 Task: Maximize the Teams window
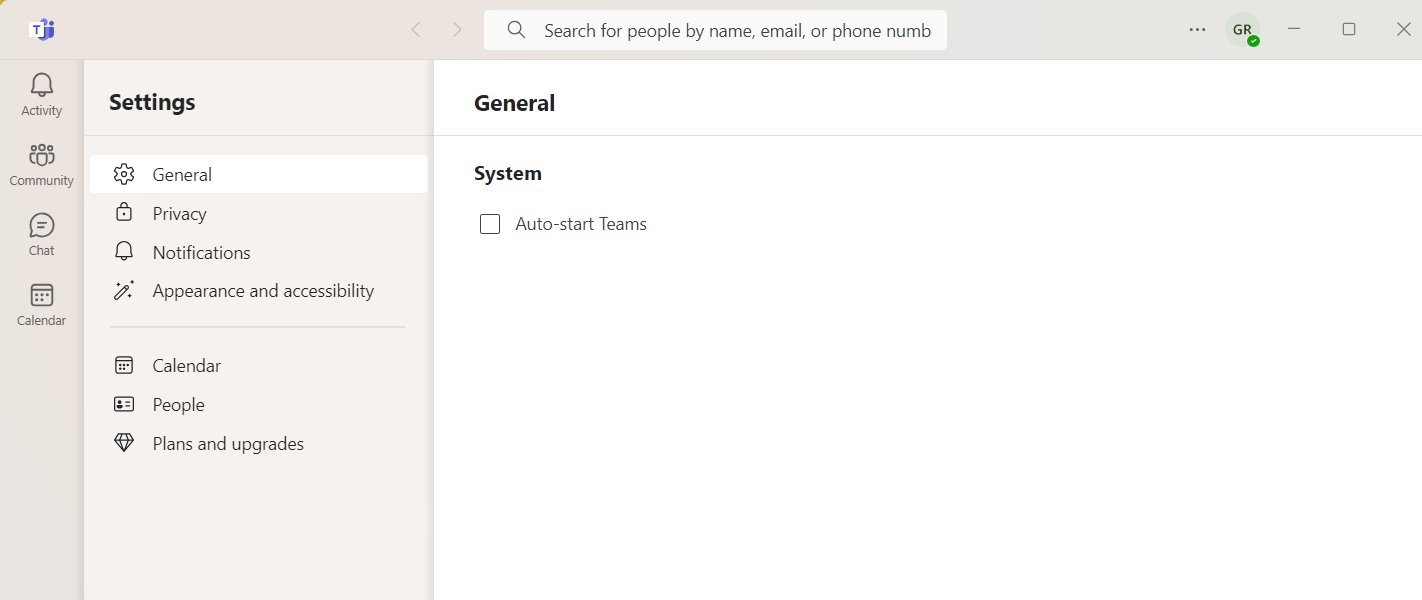pyautogui.click(x=1349, y=29)
